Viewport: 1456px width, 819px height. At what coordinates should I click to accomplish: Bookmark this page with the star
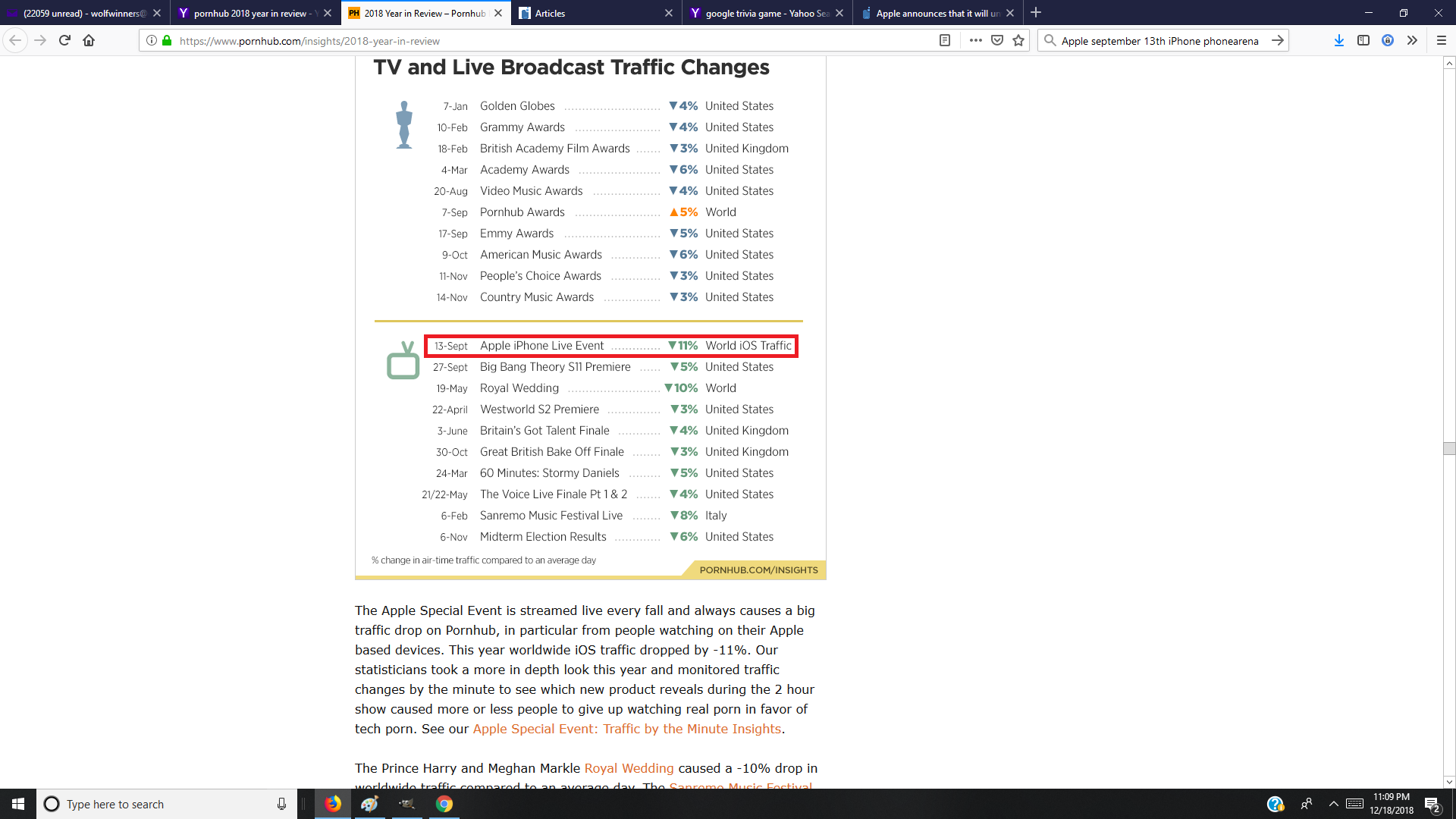coord(1018,40)
